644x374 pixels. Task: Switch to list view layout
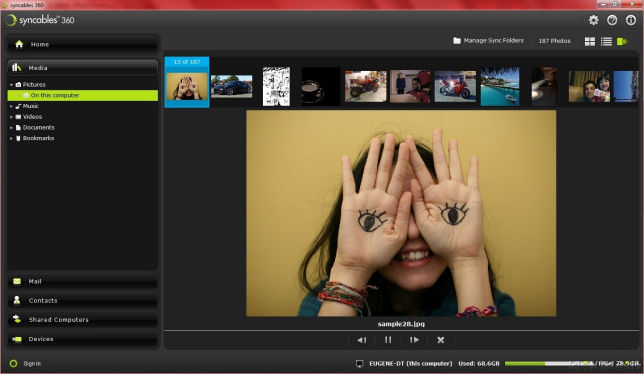coord(606,41)
